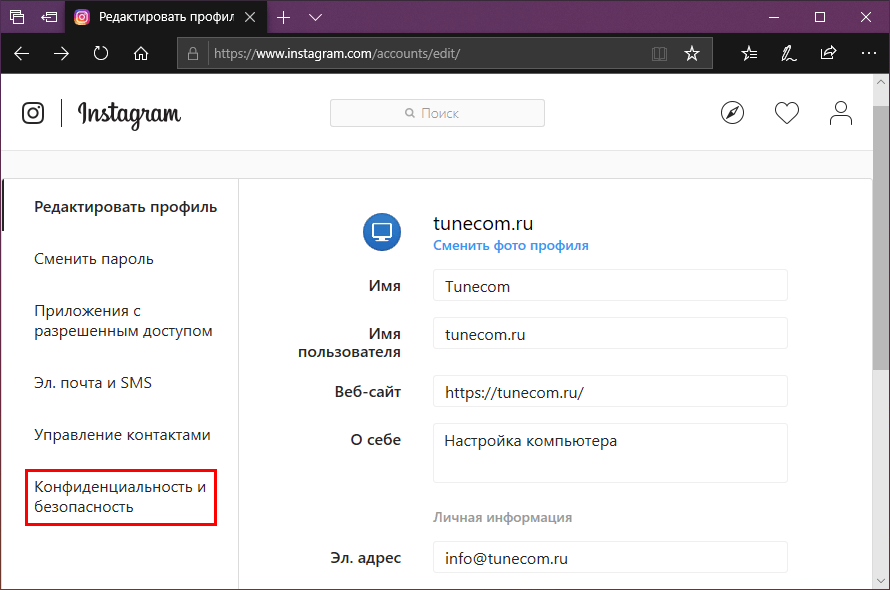Open a new browser tab
The width and height of the screenshot is (890, 590).
click(x=283, y=17)
